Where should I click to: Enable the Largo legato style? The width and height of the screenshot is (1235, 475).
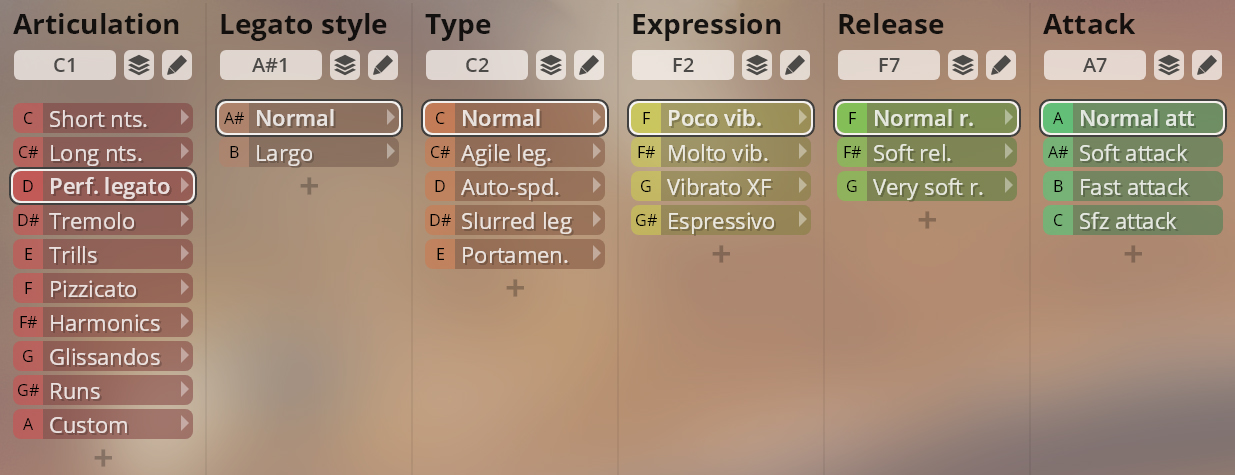309,153
